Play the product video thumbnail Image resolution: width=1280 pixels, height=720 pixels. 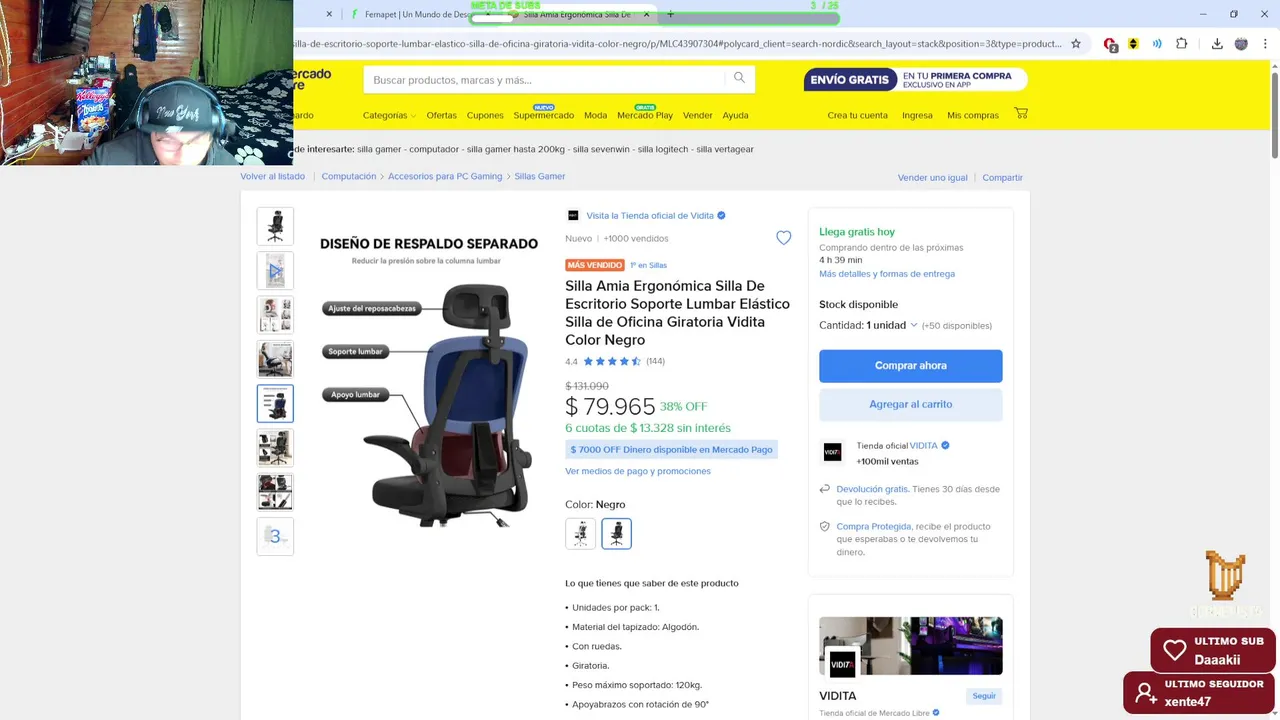275,270
